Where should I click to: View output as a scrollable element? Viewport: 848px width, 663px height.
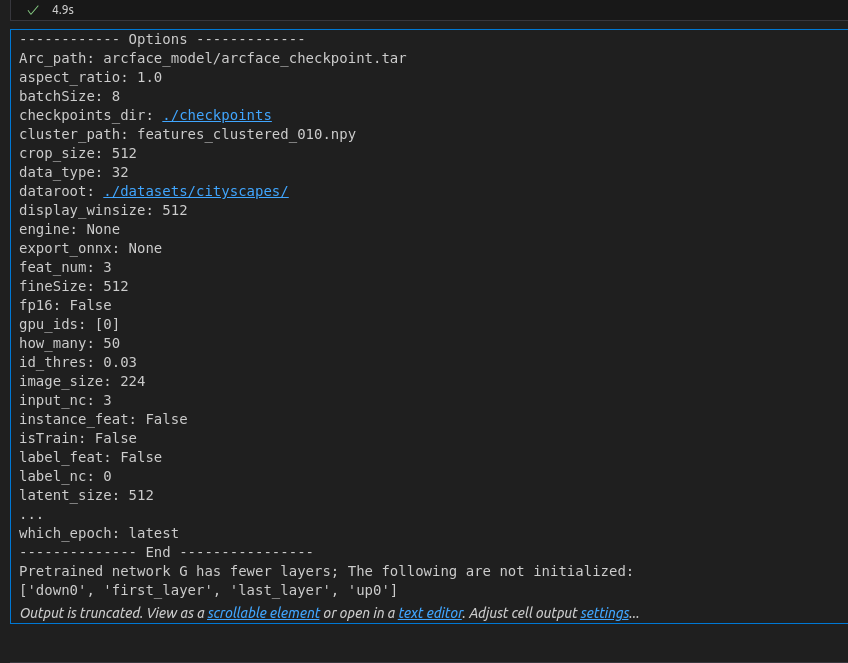(263, 613)
